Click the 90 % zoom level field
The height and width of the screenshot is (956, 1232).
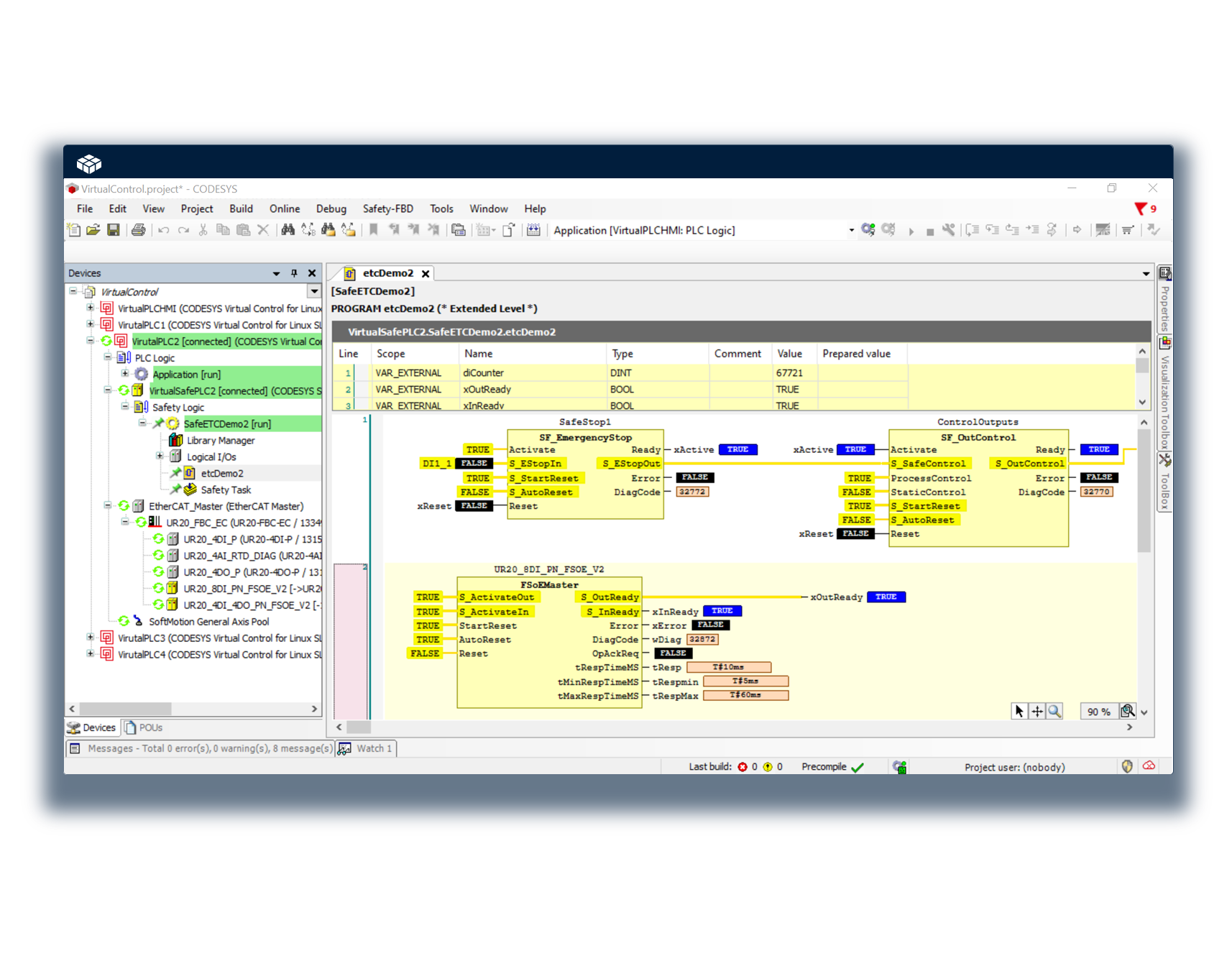[1098, 712]
